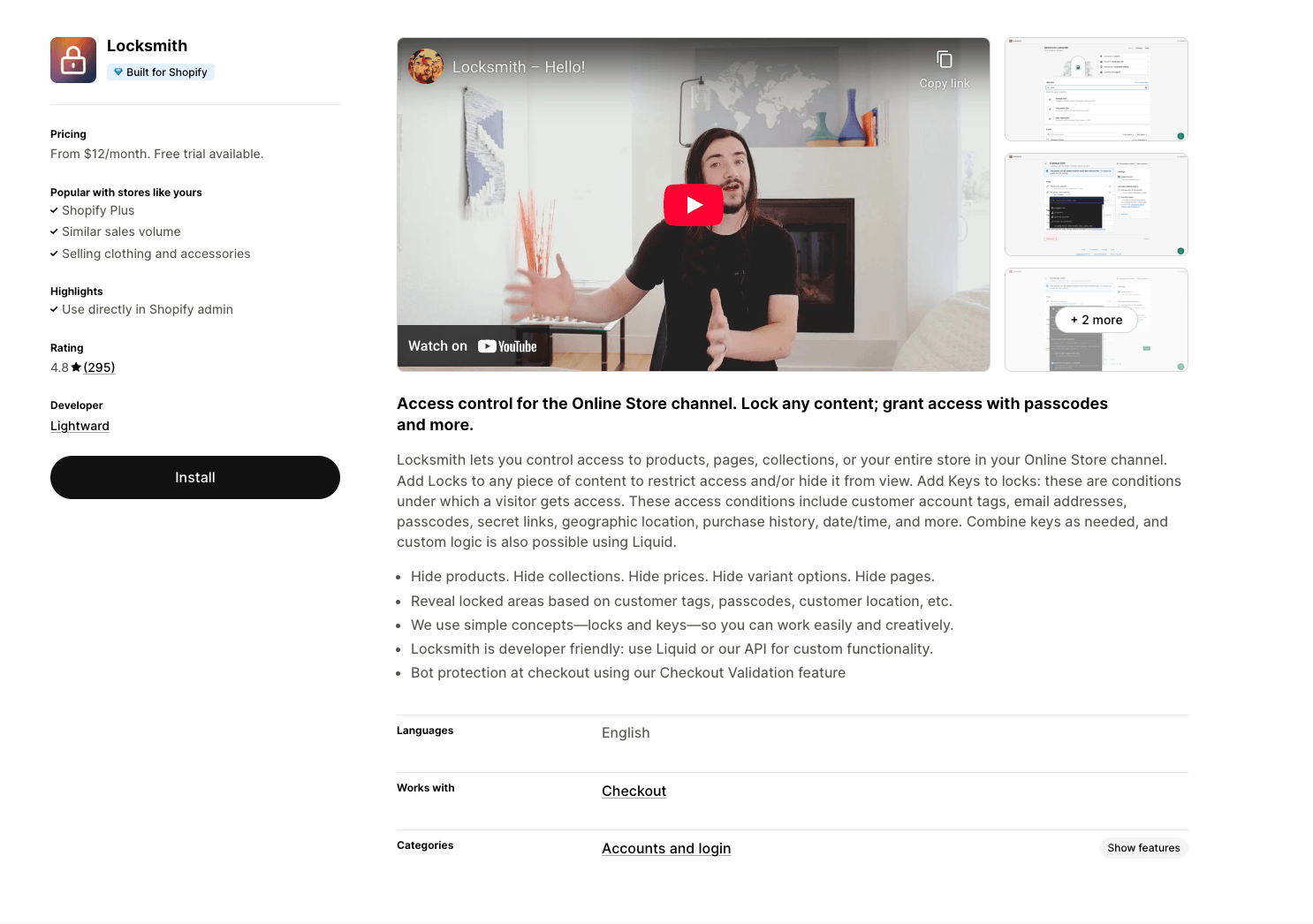Click the Watch on YouTube logo
The height and width of the screenshot is (924, 1313).
pyautogui.click(x=507, y=346)
